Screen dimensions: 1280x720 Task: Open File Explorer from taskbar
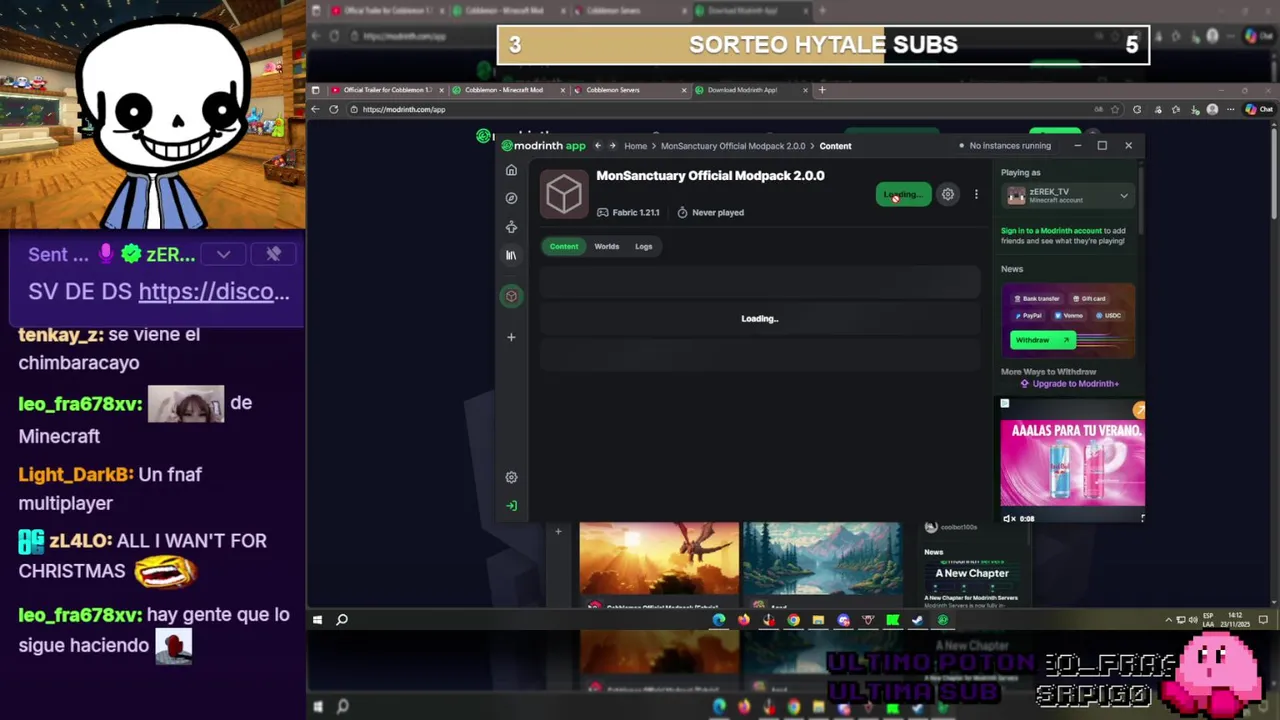[x=818, y=620]
